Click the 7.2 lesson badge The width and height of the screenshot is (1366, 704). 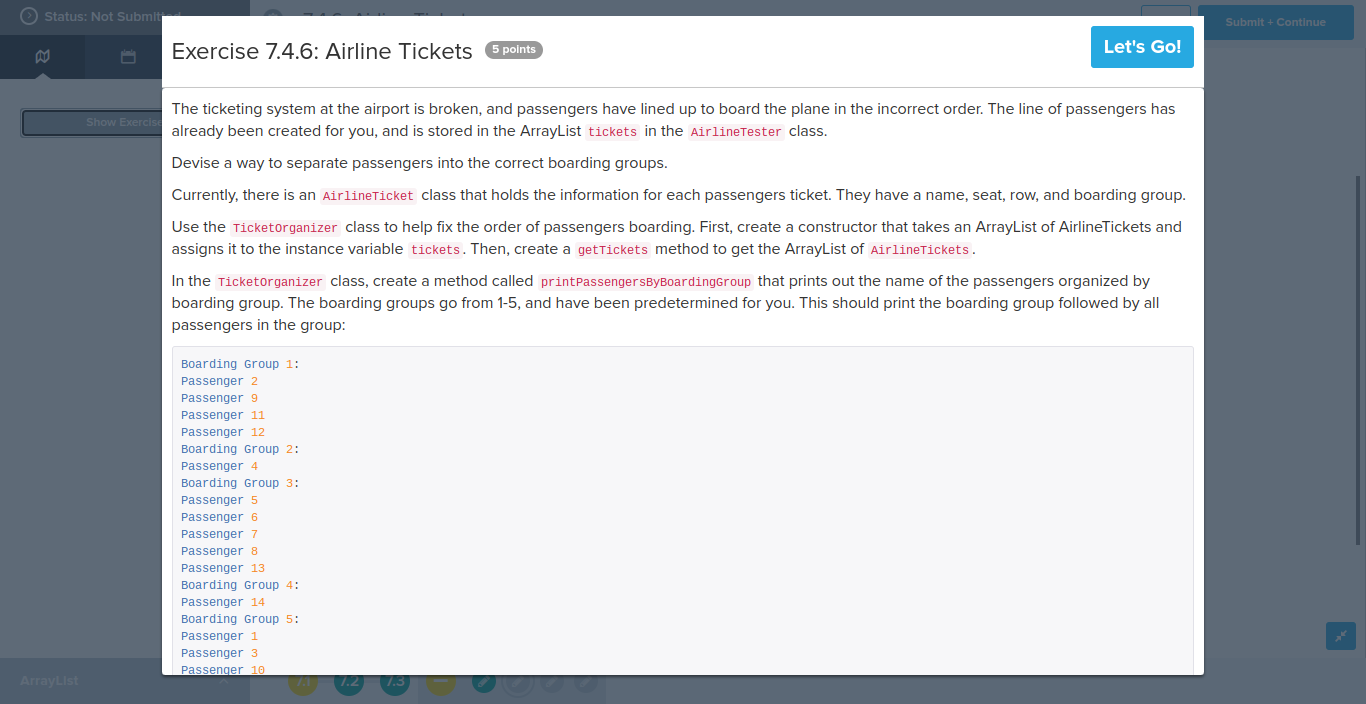(x=348, y=681)
